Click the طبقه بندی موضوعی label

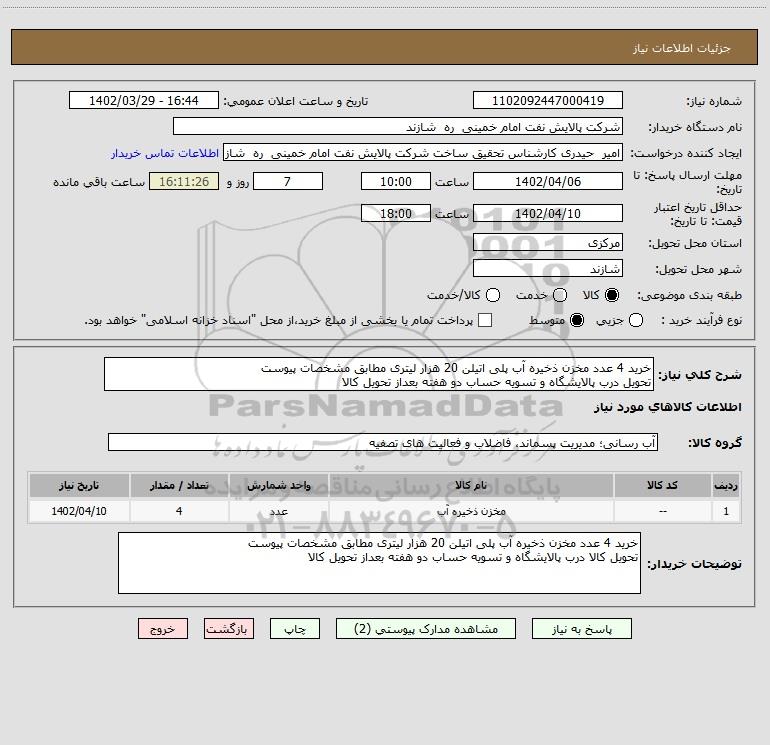pyautogui.click(x=689, y=296)
